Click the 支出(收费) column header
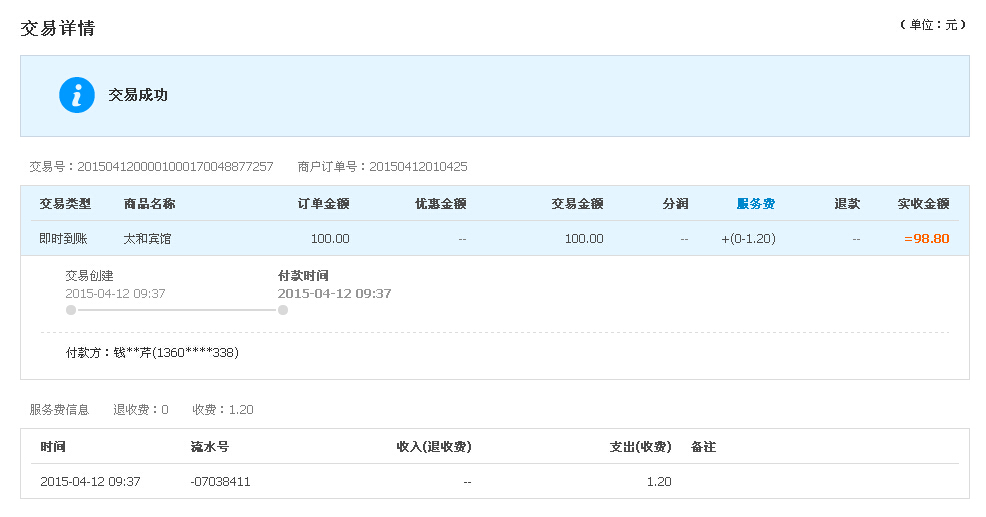 coord(640,447)
